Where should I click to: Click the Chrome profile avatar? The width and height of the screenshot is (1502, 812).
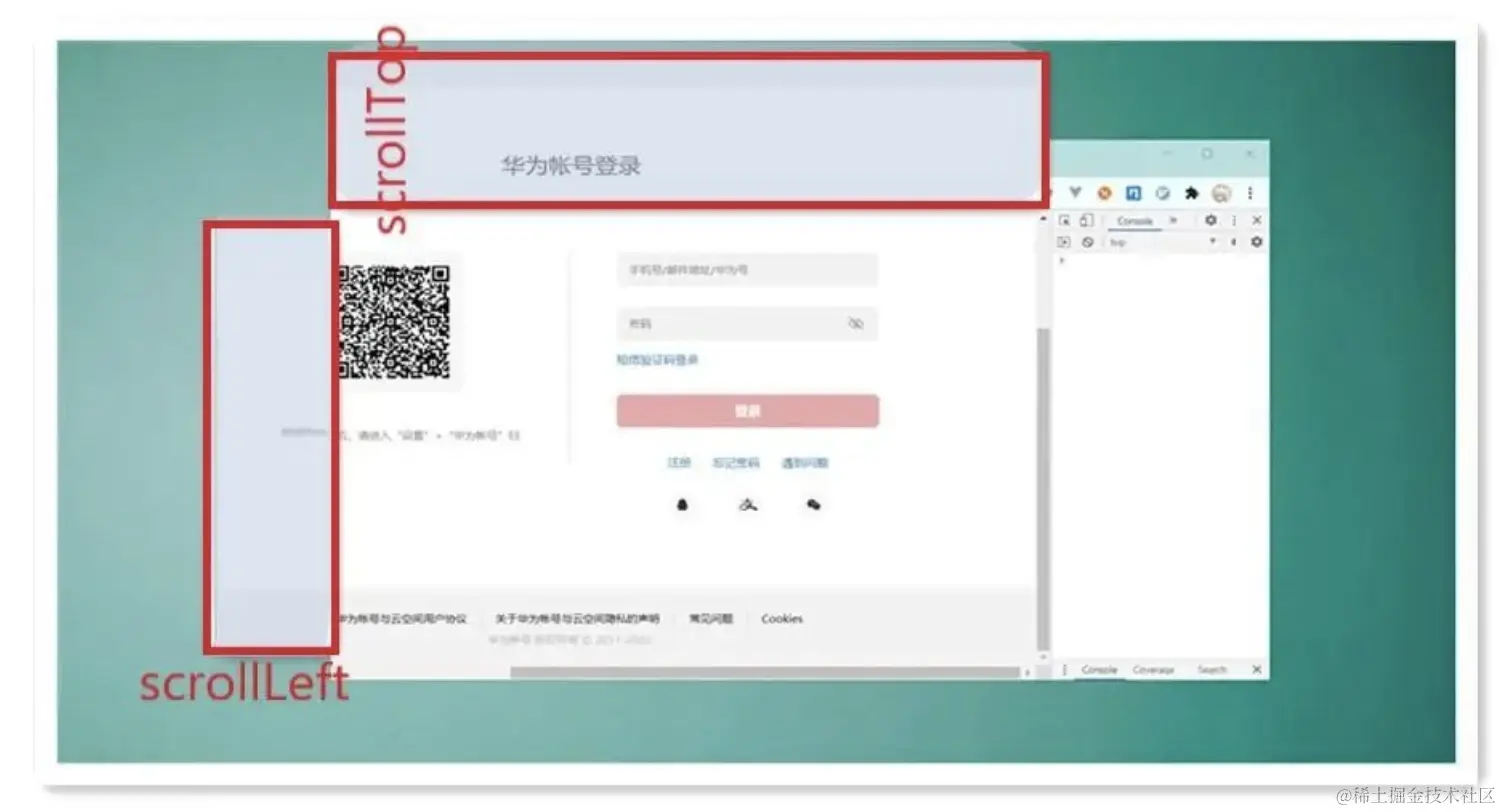point(1221,193)
